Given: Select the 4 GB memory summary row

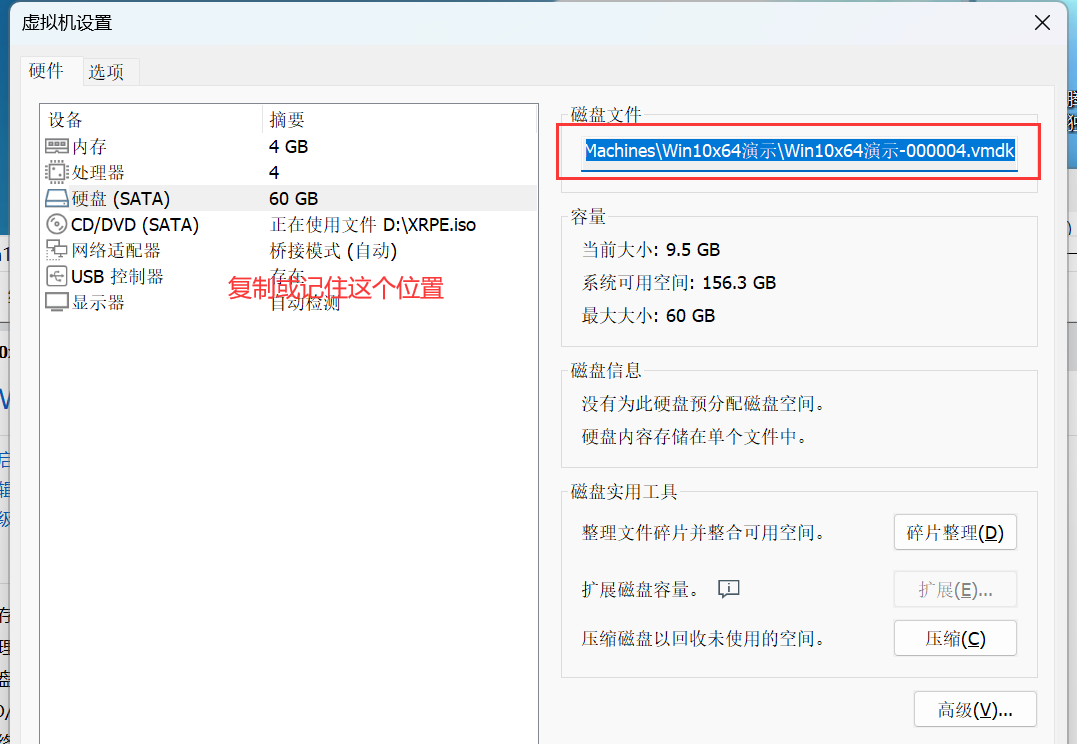Looking at the screenshot, I should pos(289,147).
